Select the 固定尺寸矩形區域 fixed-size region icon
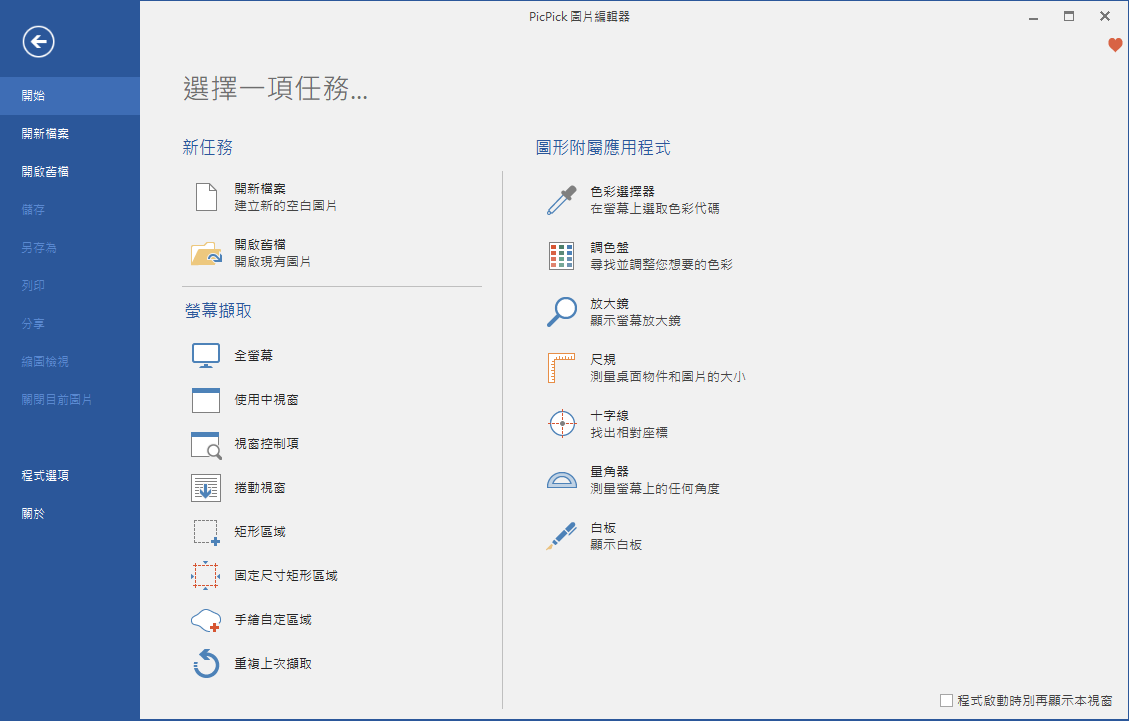 click(205, 575)
